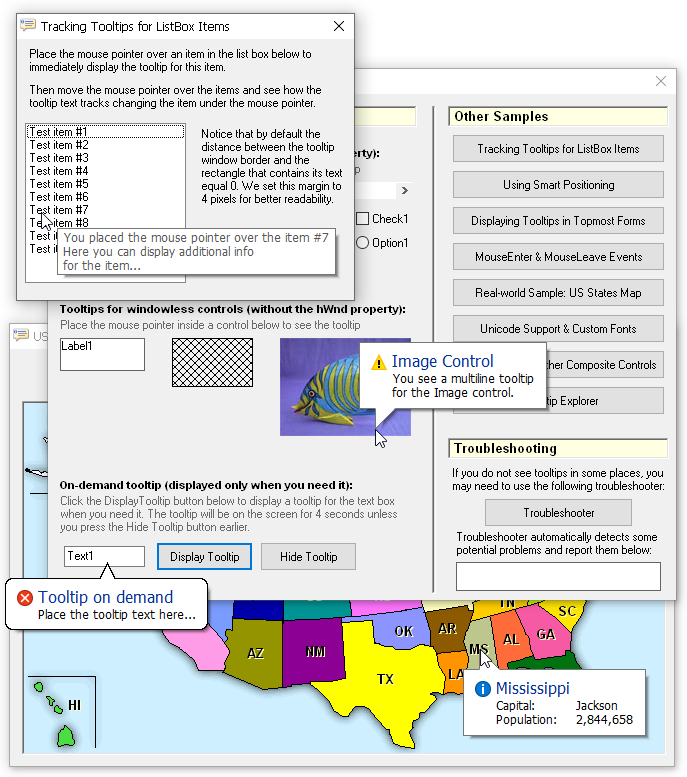
Task: Click the Composite Controls sample button
Action: [605, 365]
